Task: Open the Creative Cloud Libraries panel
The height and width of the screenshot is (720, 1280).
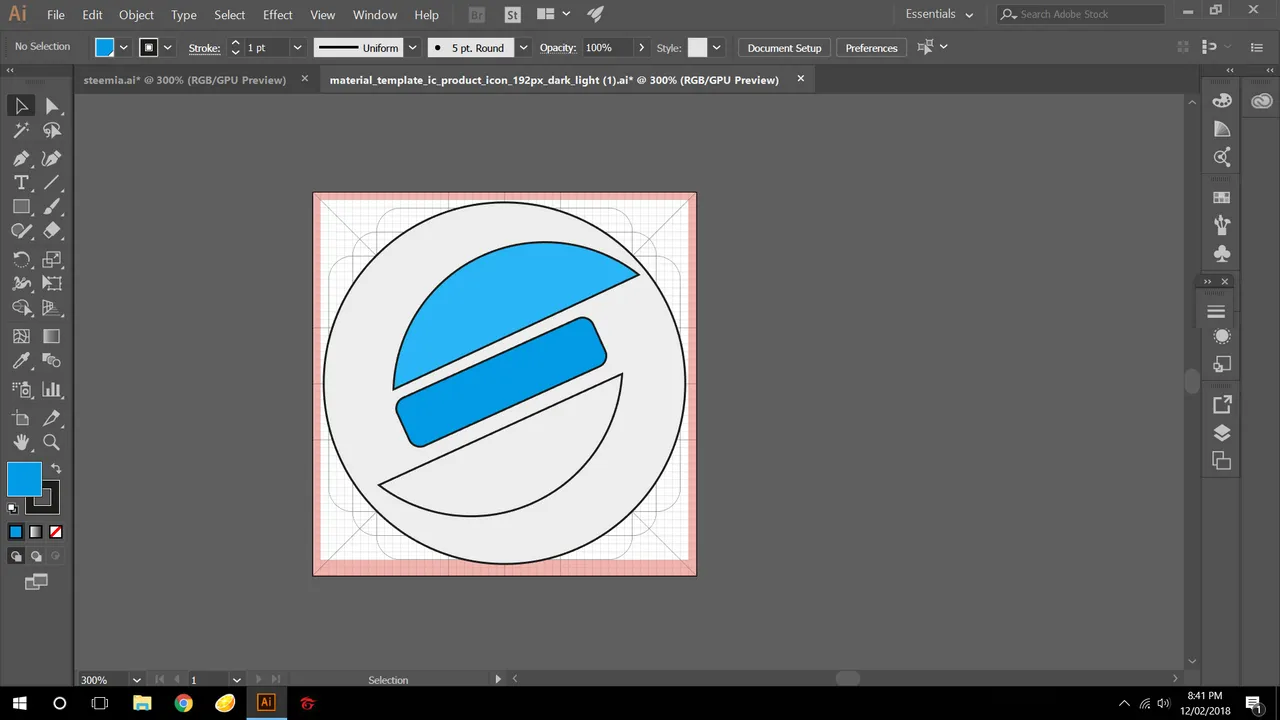Action: [x=1262, y=101]
